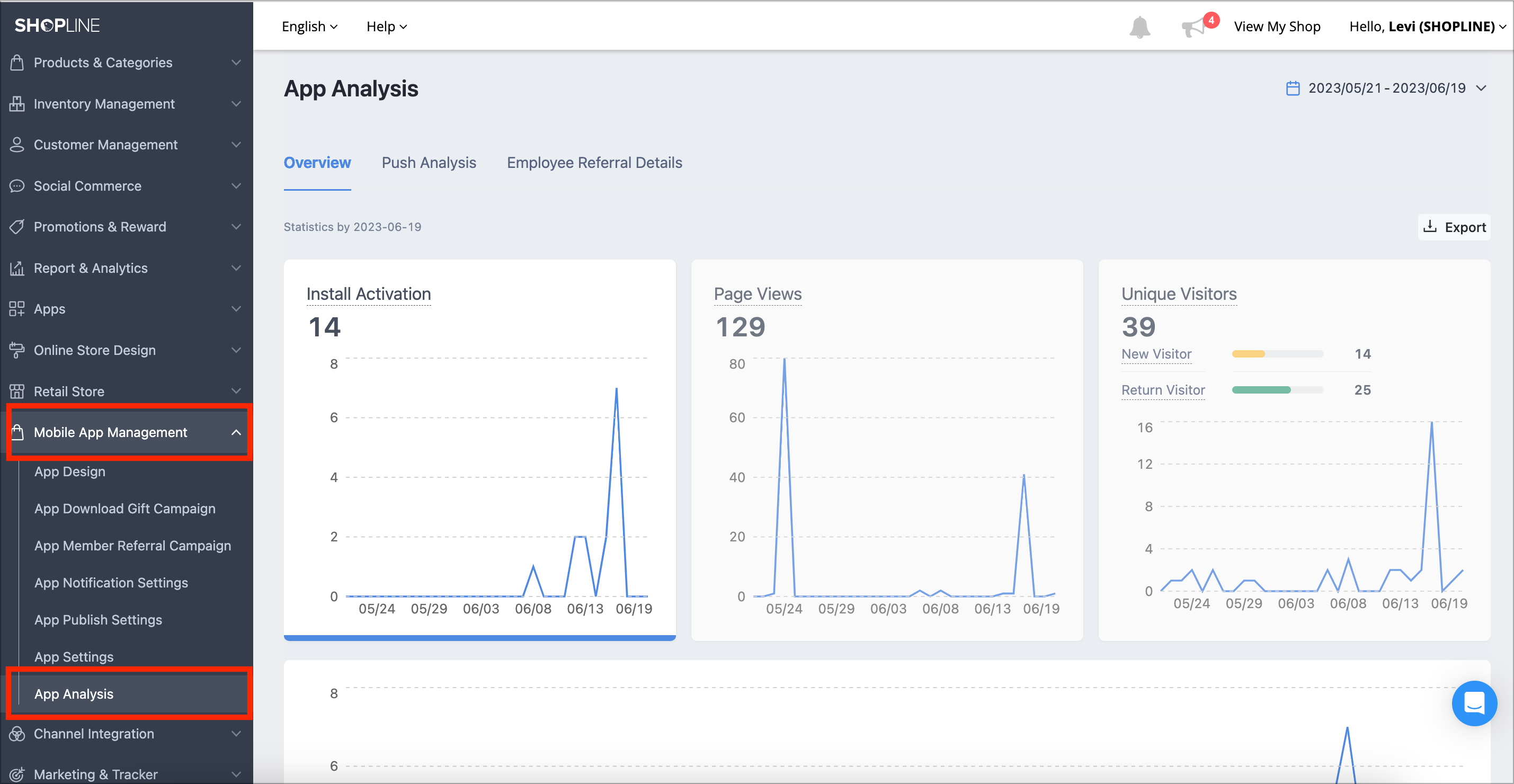Image resolution: width=1514 pixels, height=784 pixels.
Task: Click the Export button
Action: [x=1455, y=227]
